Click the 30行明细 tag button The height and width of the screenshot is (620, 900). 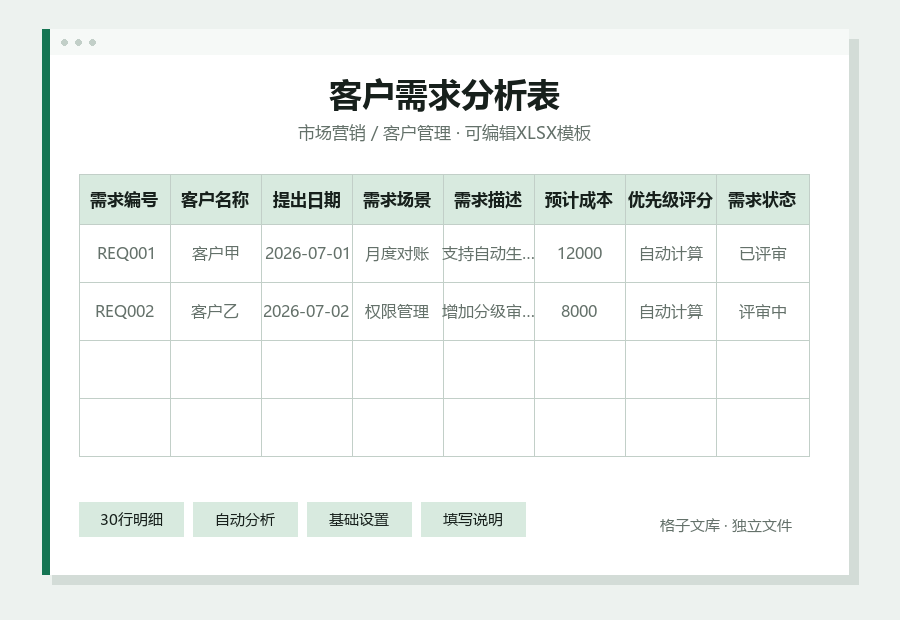tap(131, 520)
